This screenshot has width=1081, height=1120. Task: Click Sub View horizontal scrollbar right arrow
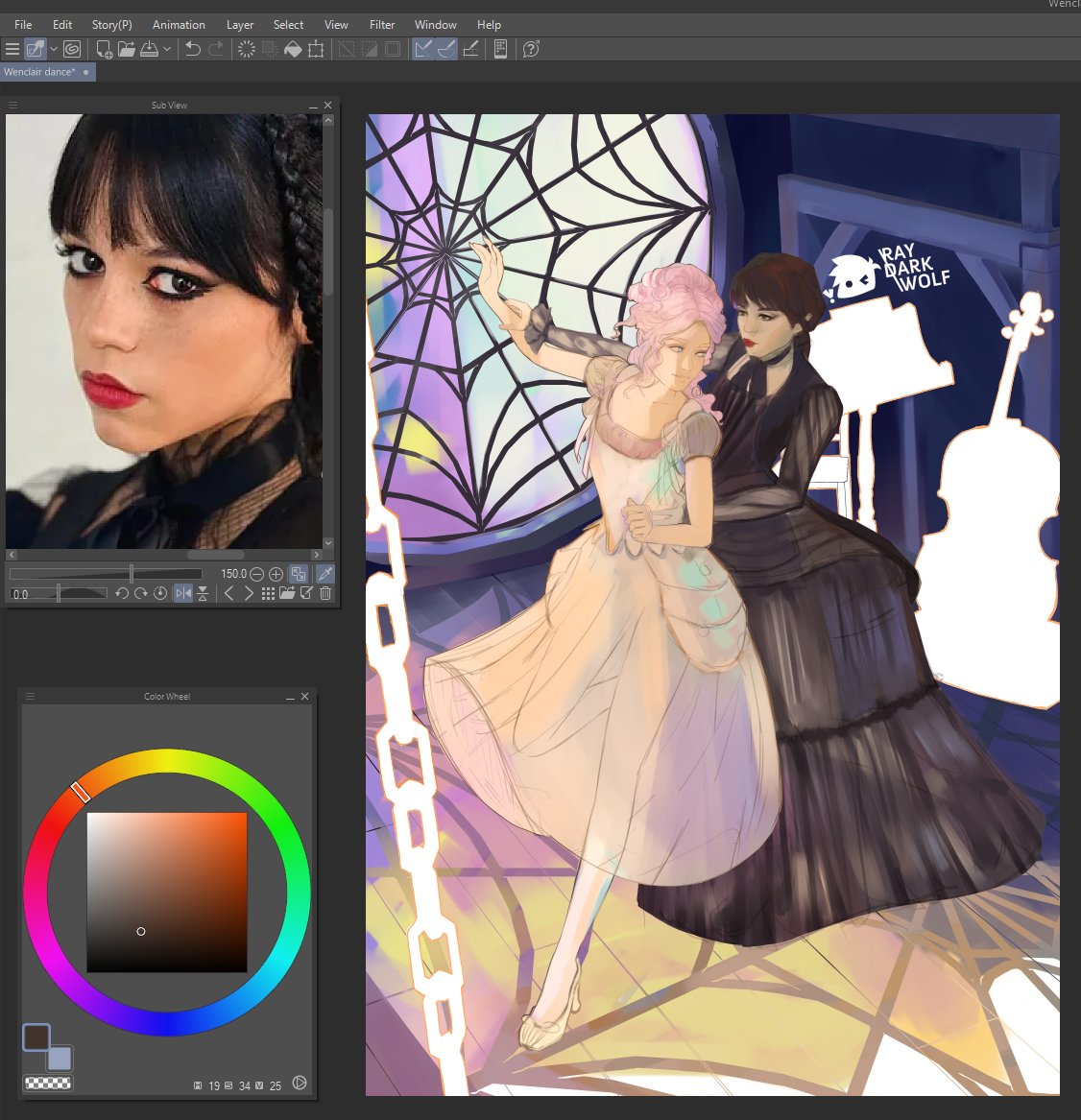coord(317,555)
